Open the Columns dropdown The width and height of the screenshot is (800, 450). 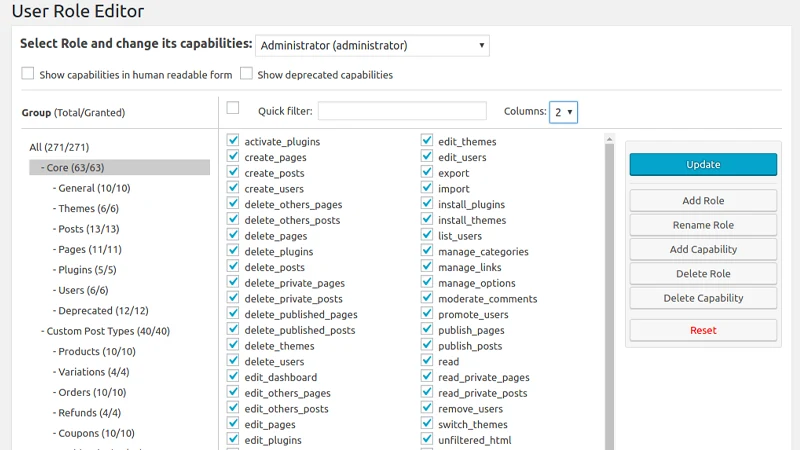tap(563, 112)
